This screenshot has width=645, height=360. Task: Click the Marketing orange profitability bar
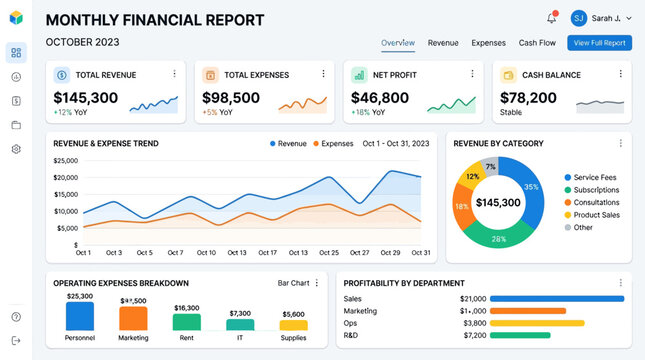point(528,311)
